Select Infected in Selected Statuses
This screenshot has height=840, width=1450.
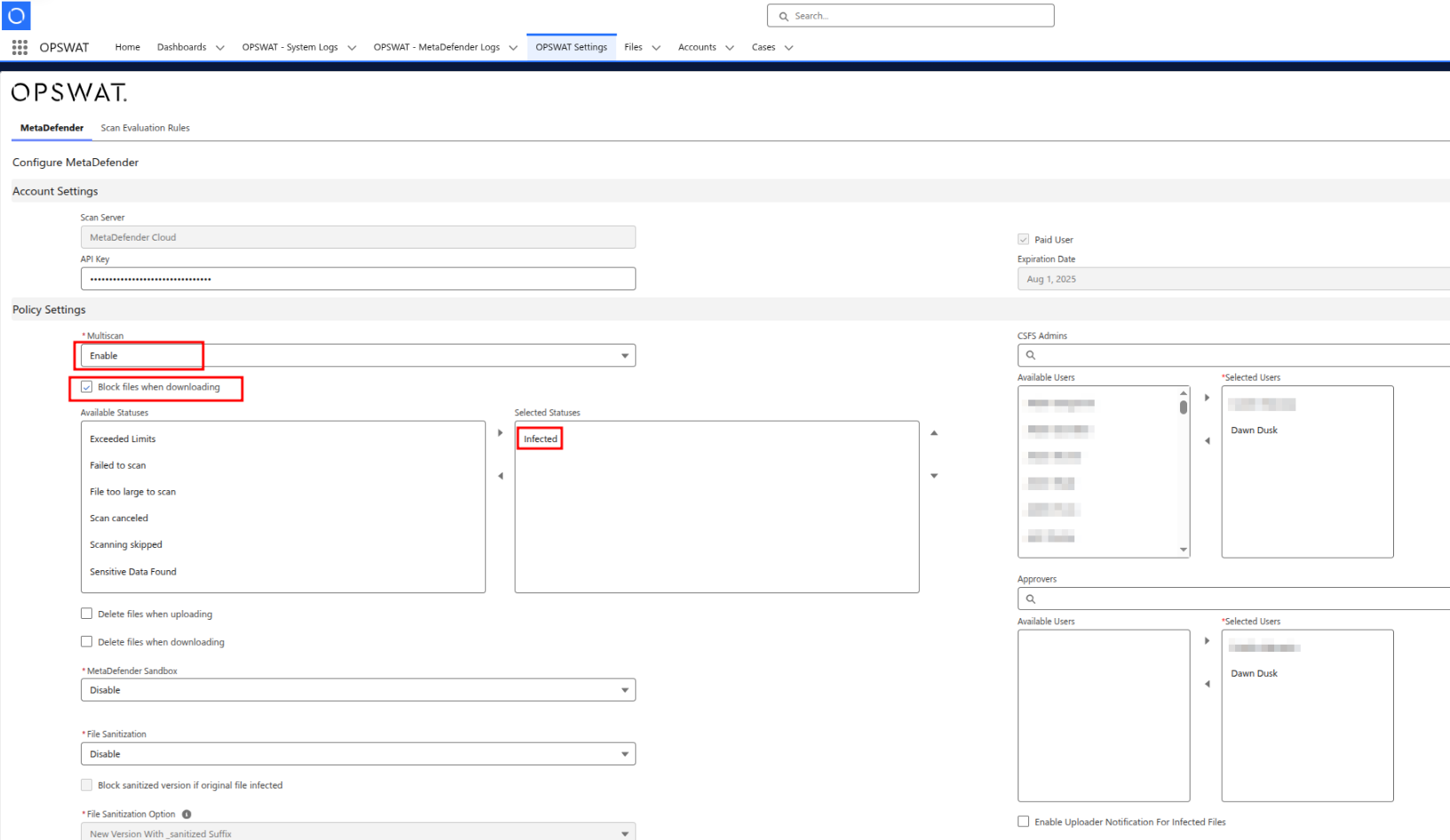(540, 439)
